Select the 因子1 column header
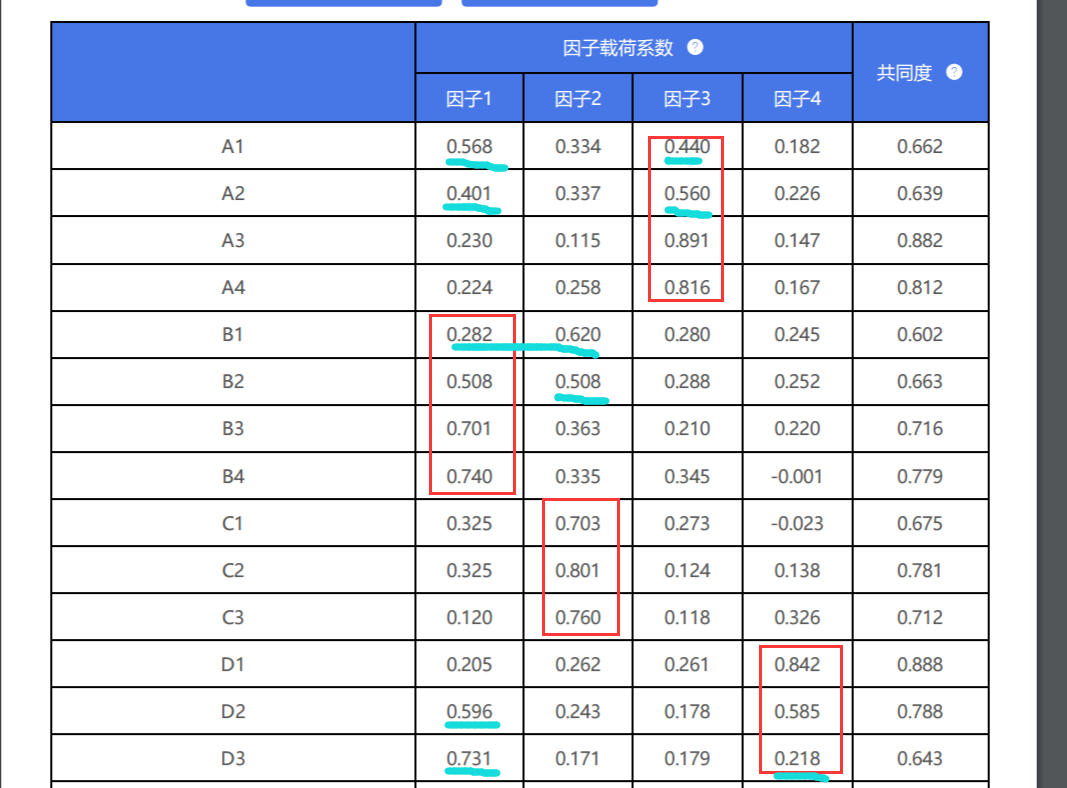Viewport: 1067px width, 788px height. [469, 99]
